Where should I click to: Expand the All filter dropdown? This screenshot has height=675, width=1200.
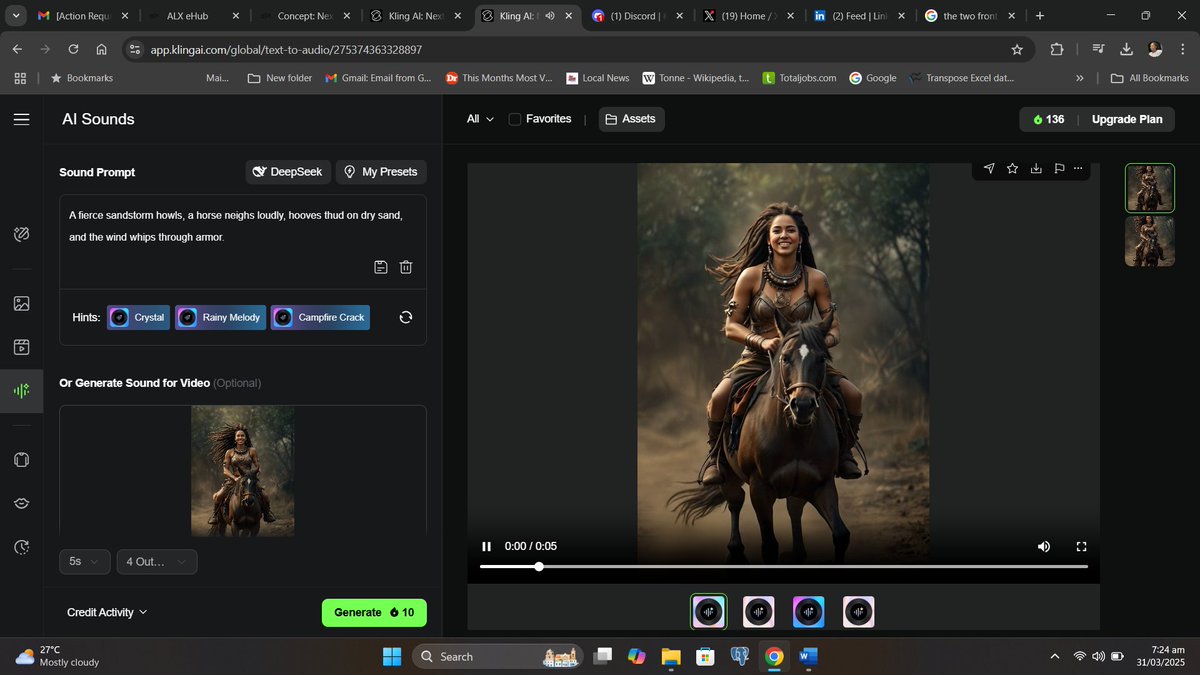point(480,119)
